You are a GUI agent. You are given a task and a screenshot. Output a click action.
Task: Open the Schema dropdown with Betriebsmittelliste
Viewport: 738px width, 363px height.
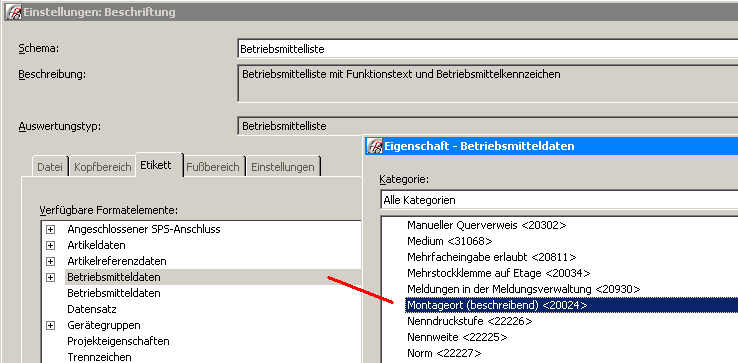pos(488,48)
